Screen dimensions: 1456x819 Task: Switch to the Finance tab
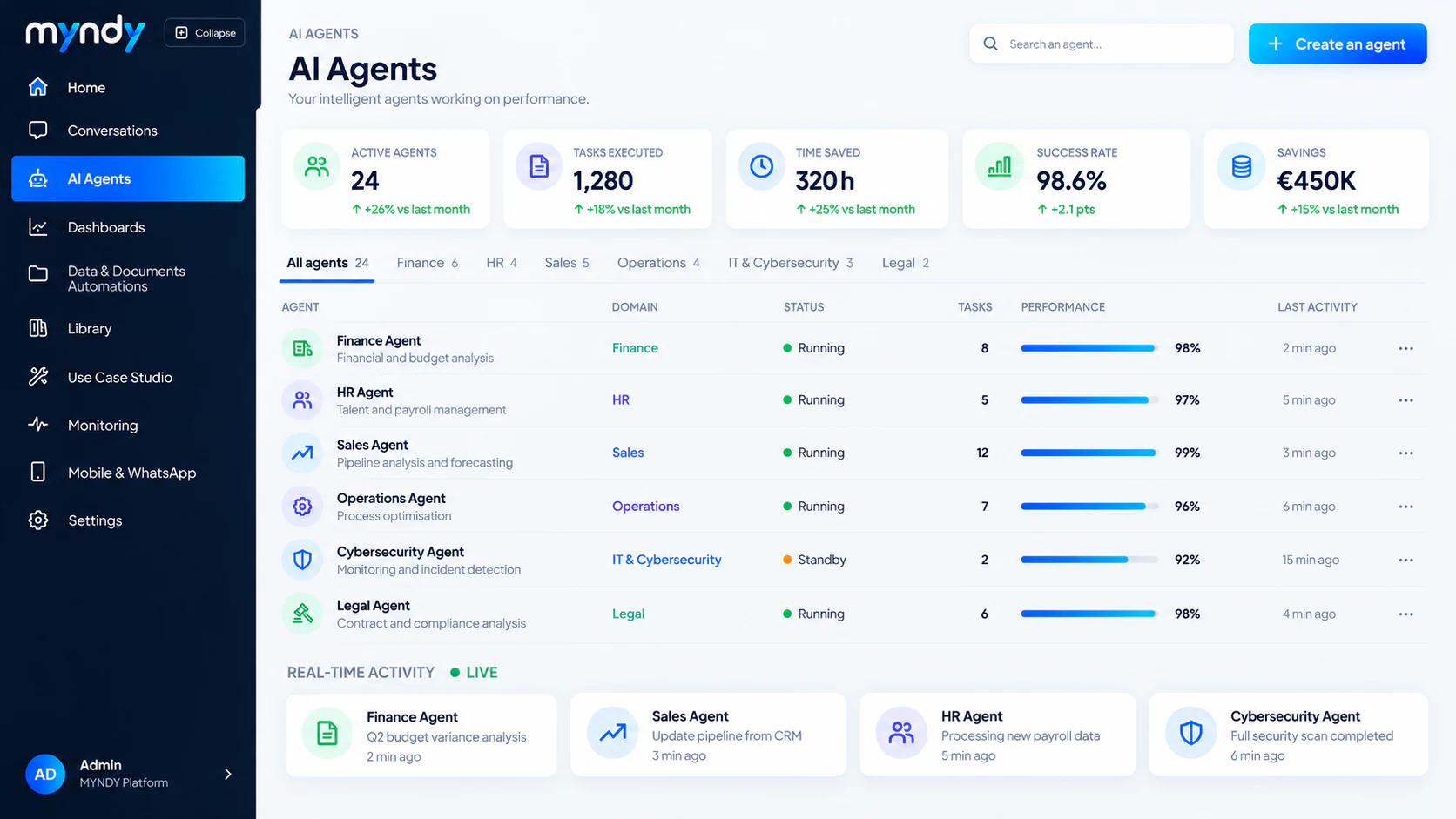click(428, 263)
